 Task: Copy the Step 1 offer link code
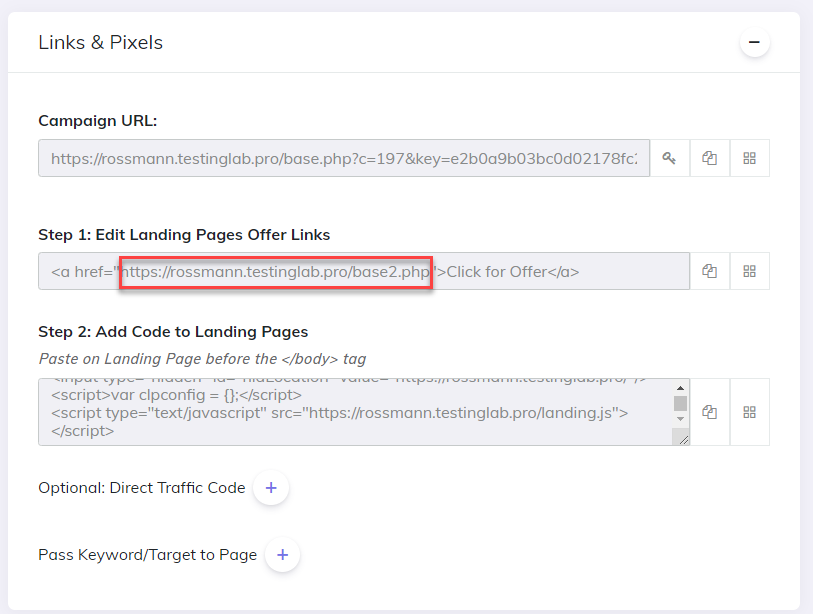[x=709, y=271]
